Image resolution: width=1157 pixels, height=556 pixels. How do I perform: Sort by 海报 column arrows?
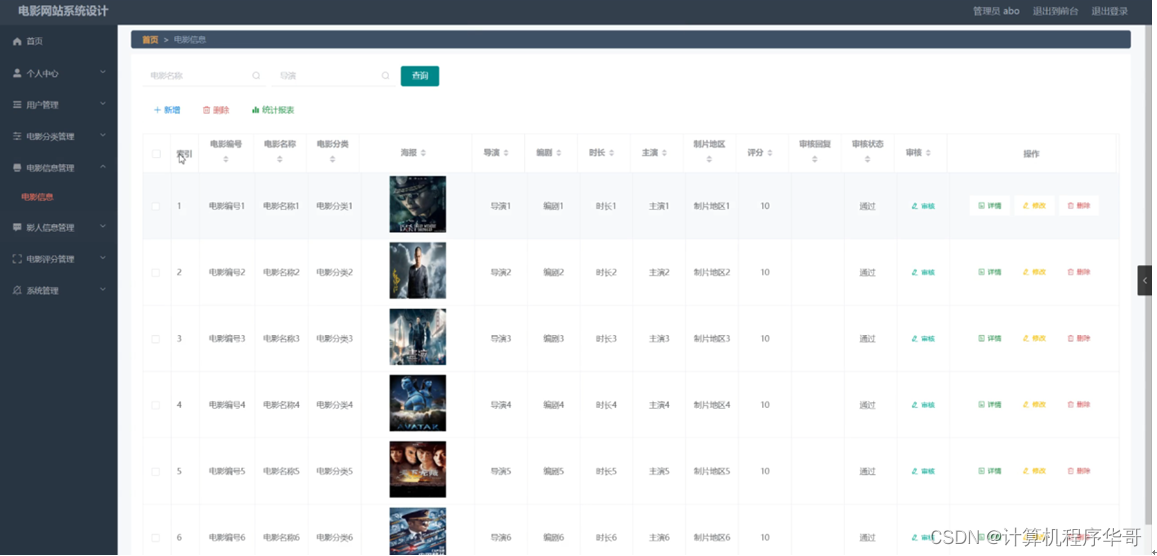coord(423,153)
